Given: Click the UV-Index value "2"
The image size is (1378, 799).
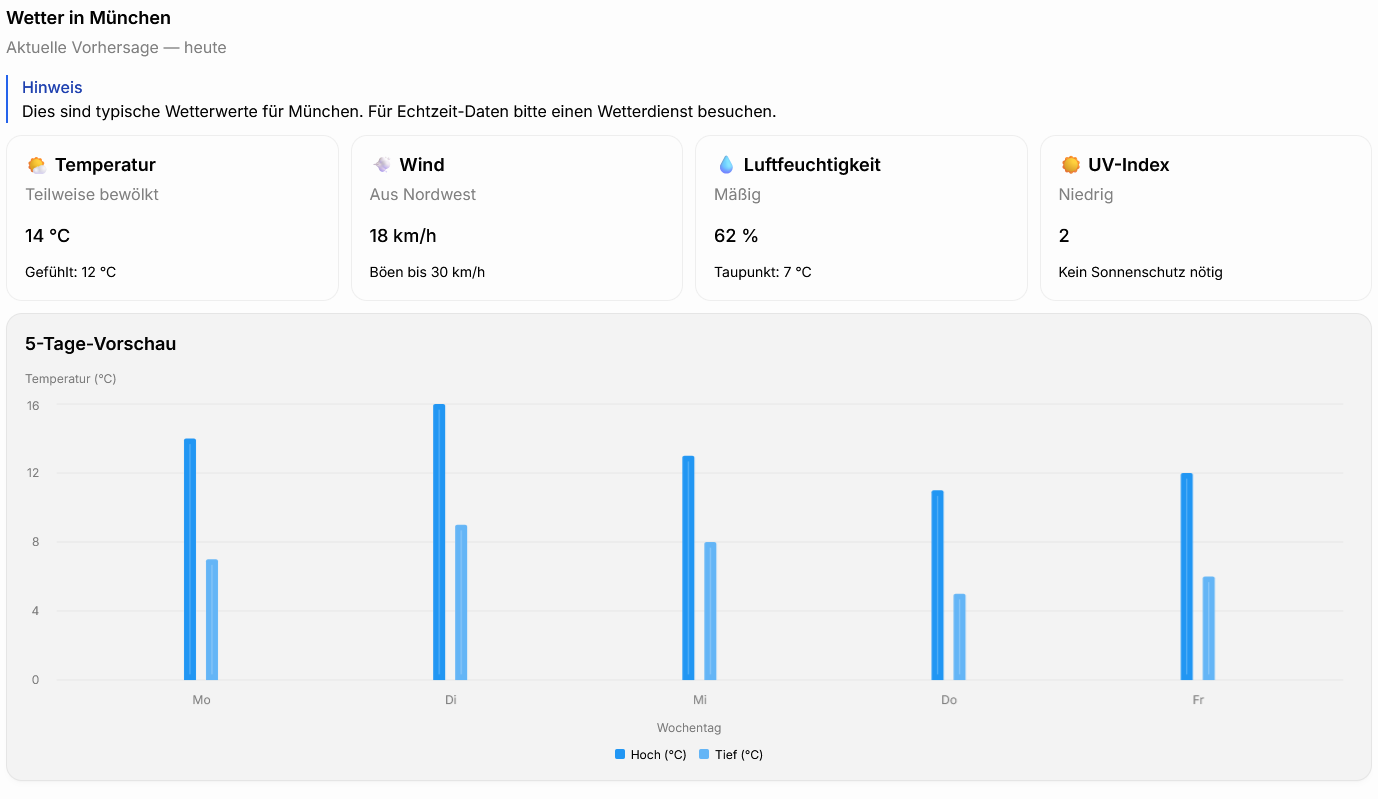Looking at the screenshot, I should (x=1064, y=236).
